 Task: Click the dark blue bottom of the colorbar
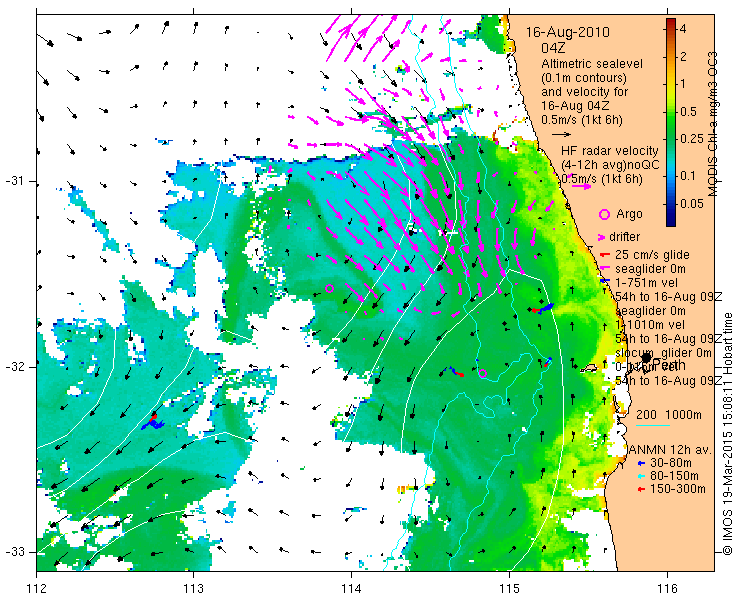(671, 221)
